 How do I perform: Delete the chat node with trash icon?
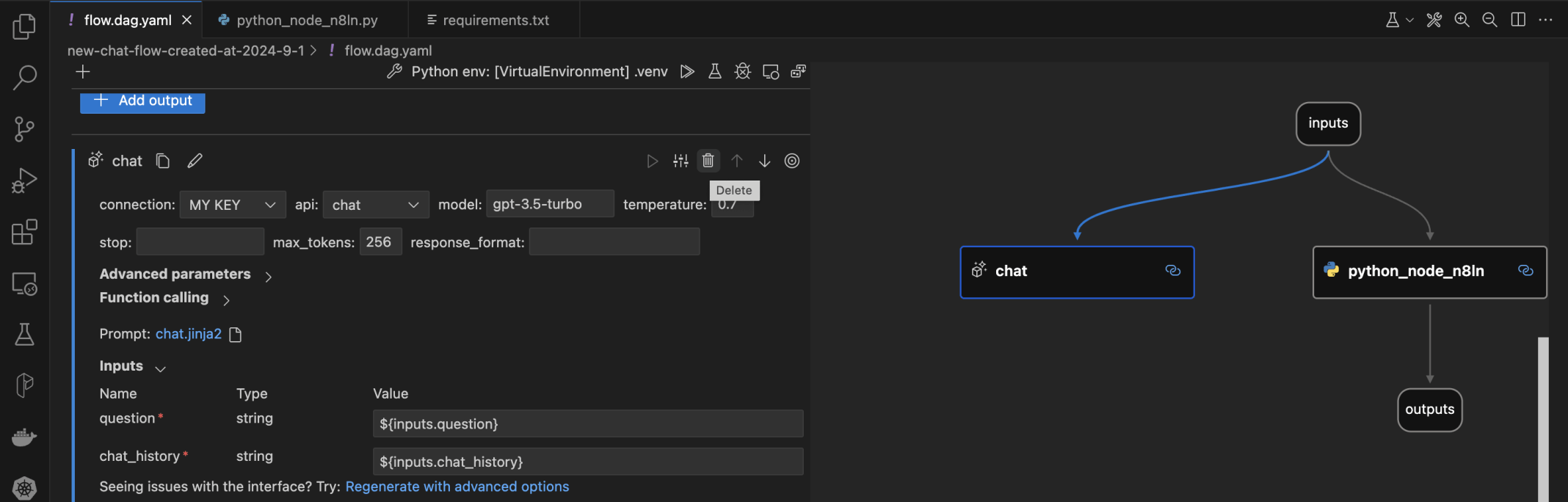708,161
